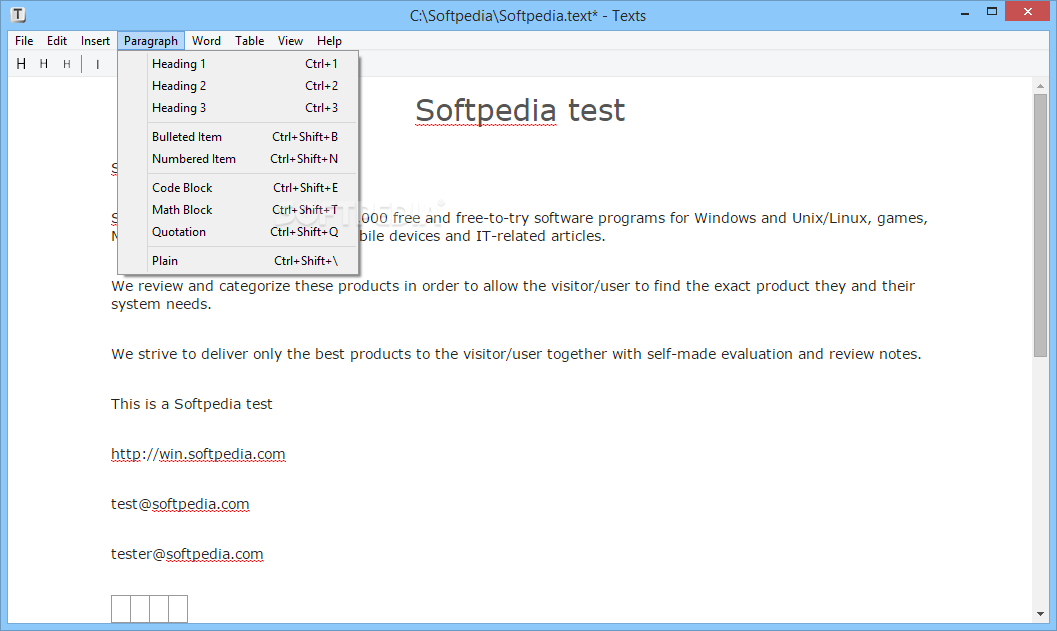Screen dimensions: 1057x631
Task: Open the Table menu
Action: 249,40
